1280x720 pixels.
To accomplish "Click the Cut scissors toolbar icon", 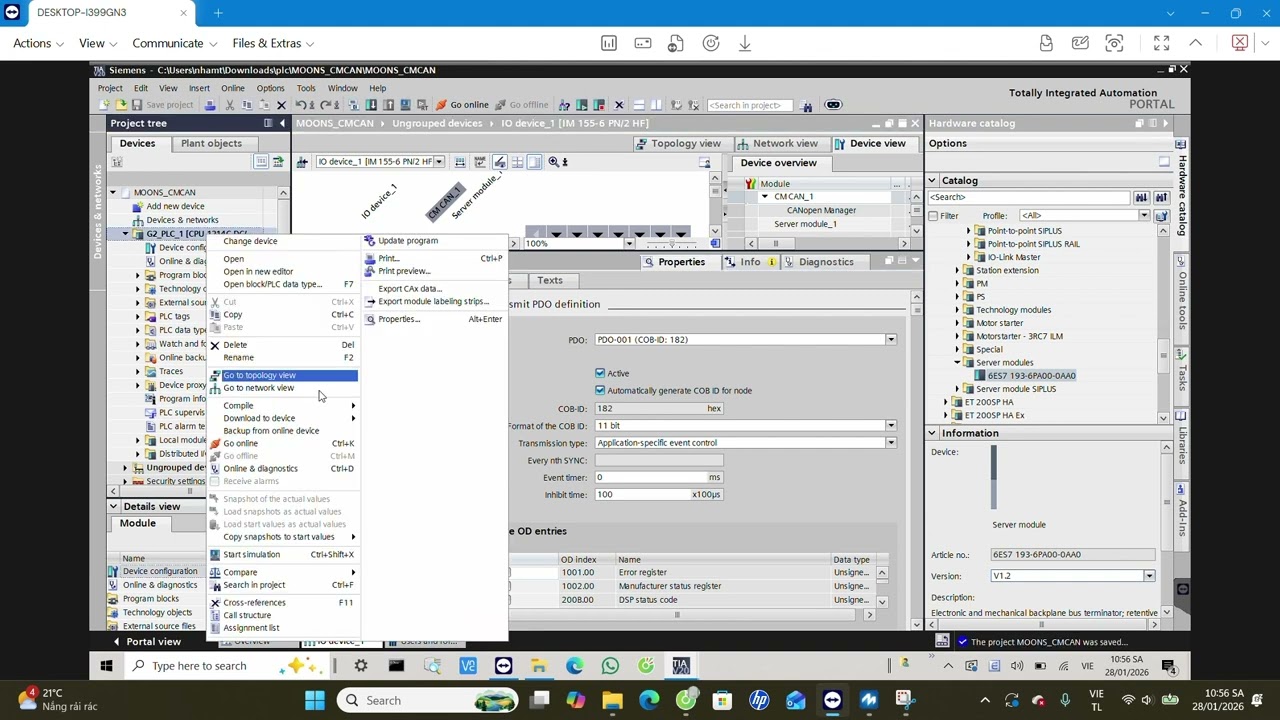I will click(x=229, y=105).
